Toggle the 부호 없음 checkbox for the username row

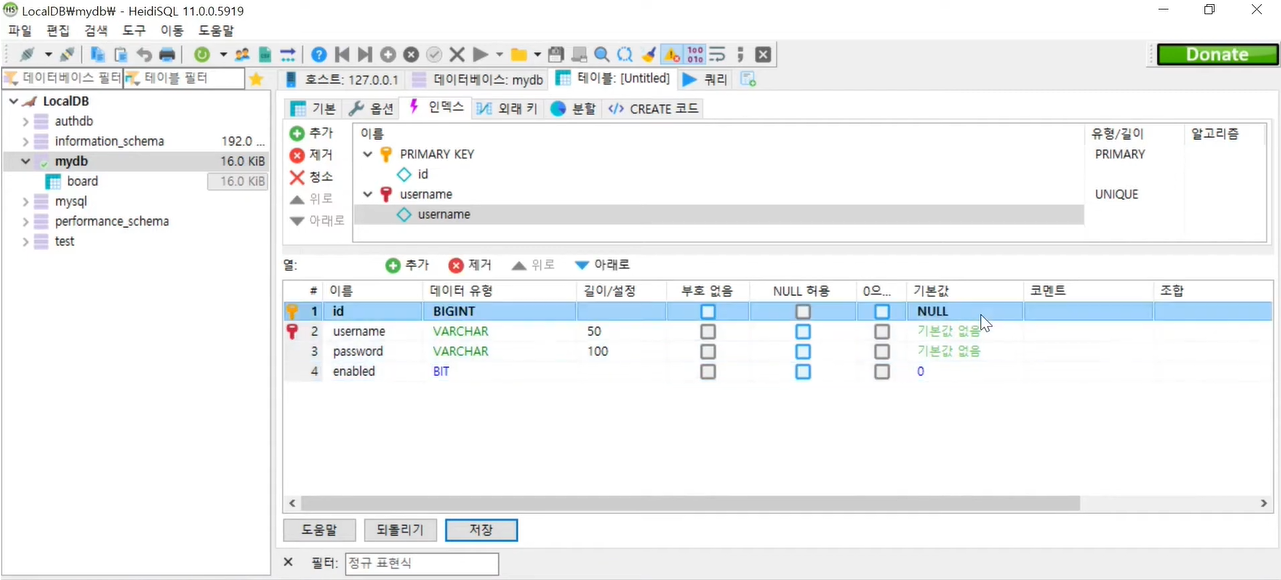[708, 331]
